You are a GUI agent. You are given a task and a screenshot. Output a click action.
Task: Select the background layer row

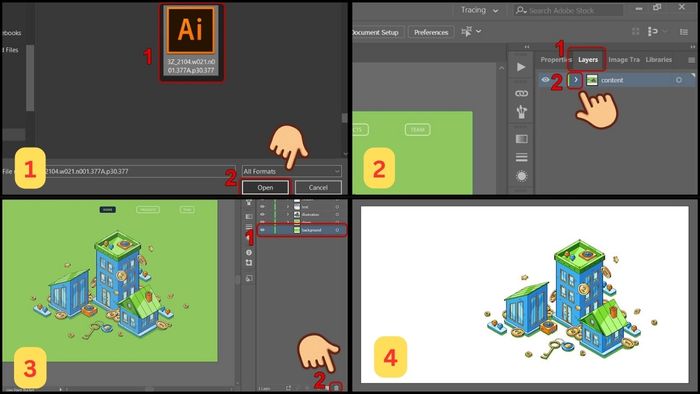click(x=302, y=230)
